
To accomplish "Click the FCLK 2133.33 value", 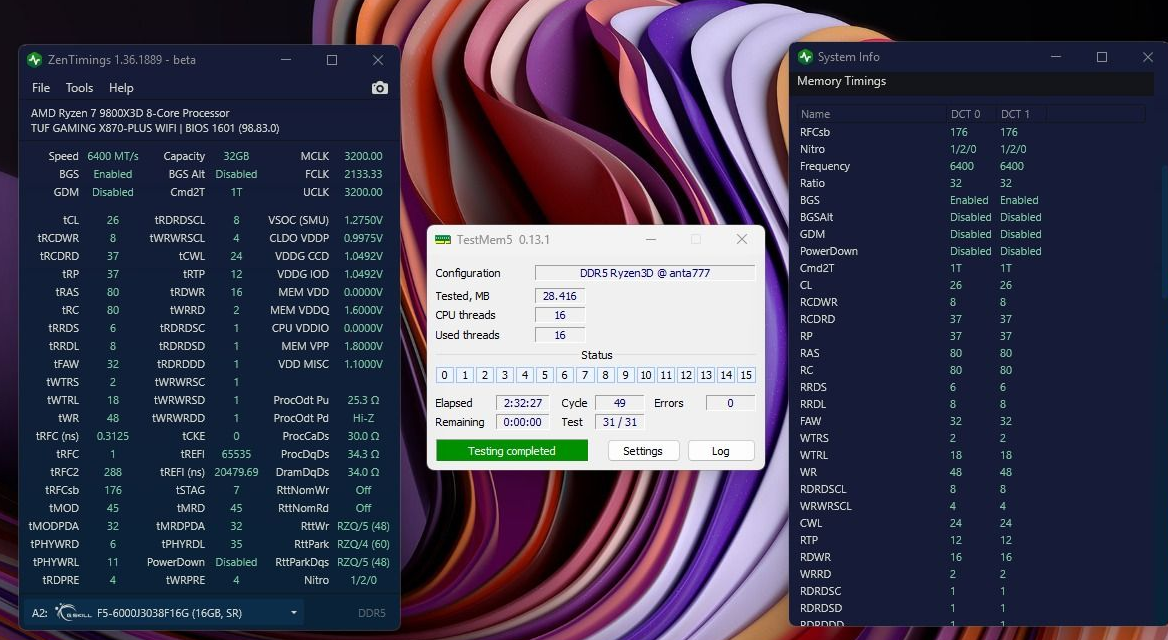I will click(364, 174).
